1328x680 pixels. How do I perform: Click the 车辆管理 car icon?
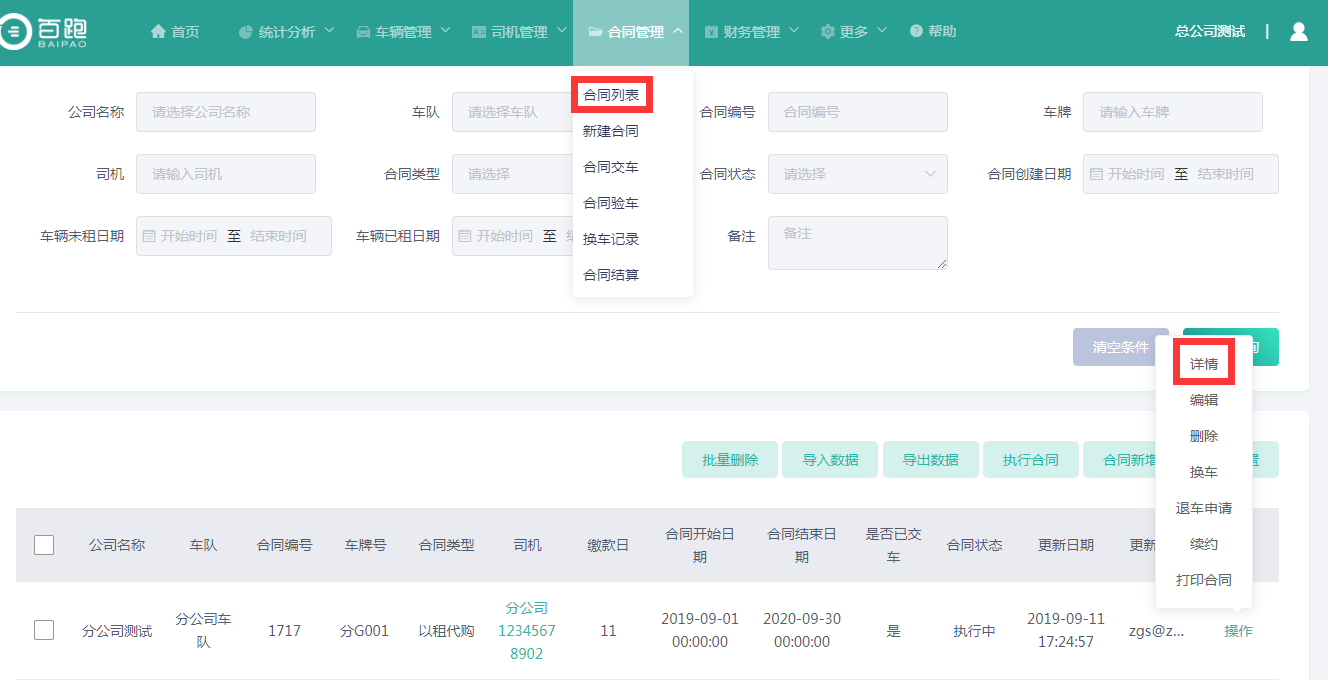click(363, 32)
